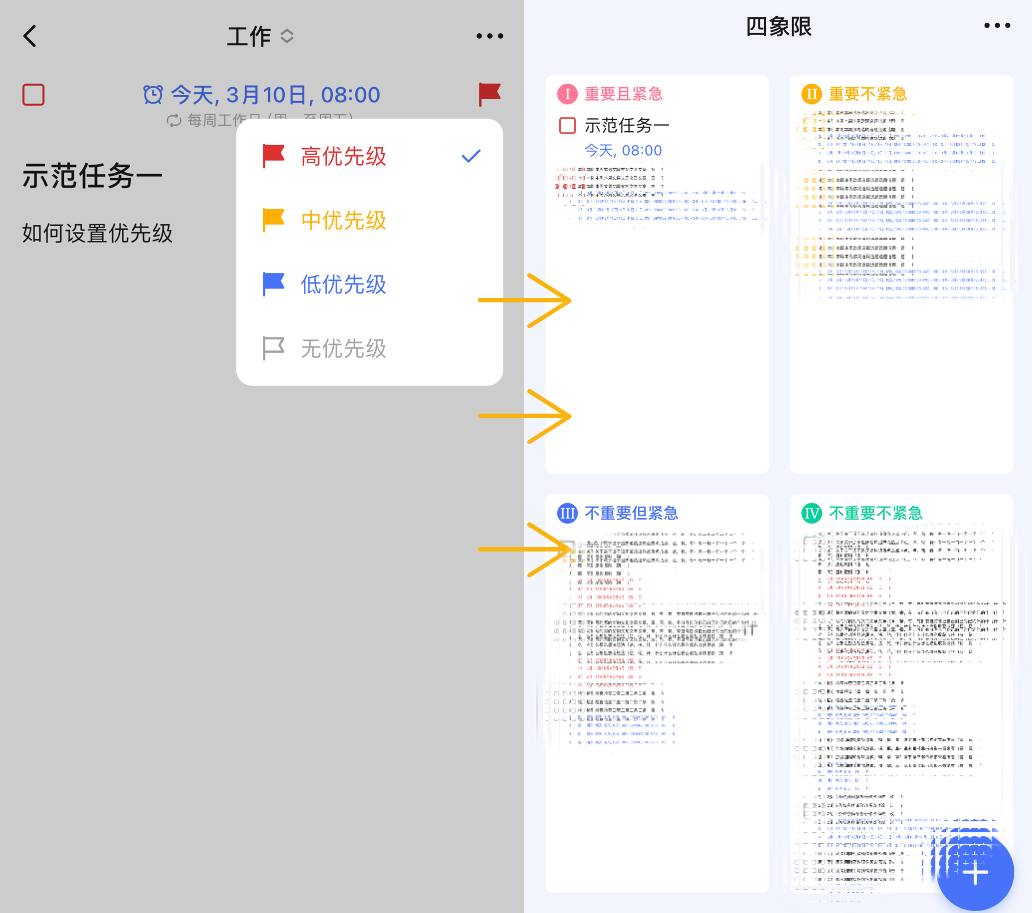Click the note text 如何设置优先级
The image size is (1032, 913).
[97, 233]
